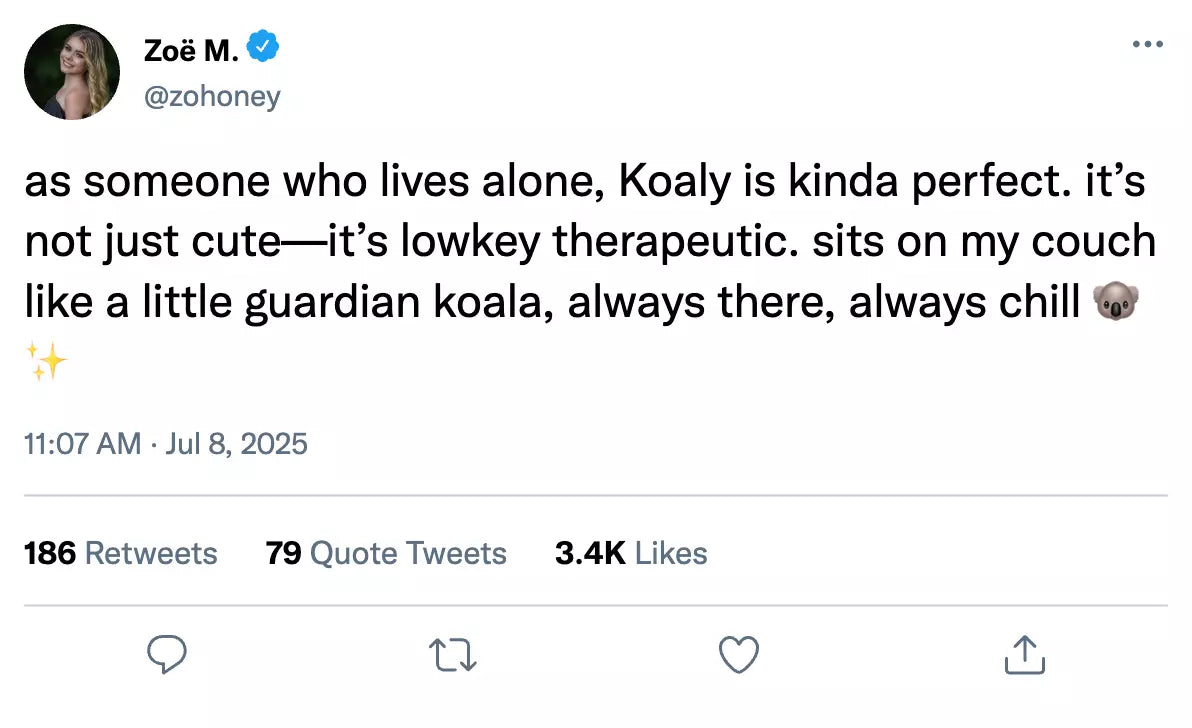Retweet this post using the arrows icon
The height and width of the screenshot is (728, 1192).
[x=452, y=656]
